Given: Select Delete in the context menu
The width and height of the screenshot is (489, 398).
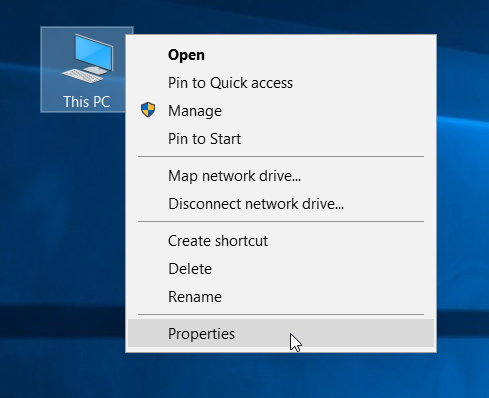Looking at the screenshot, I should click(x=281, y=269).
